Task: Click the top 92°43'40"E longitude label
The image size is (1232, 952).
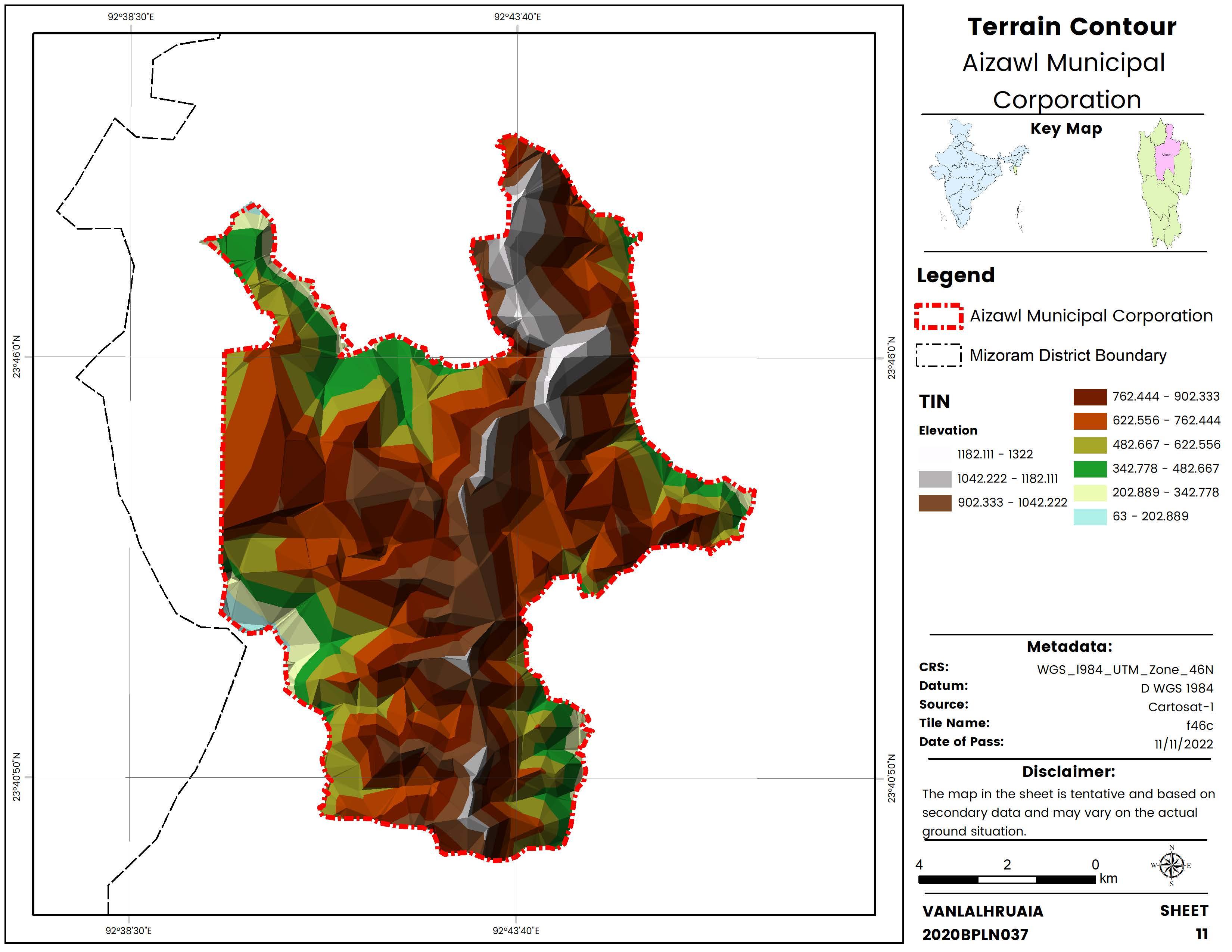Action: click(517, 17)
